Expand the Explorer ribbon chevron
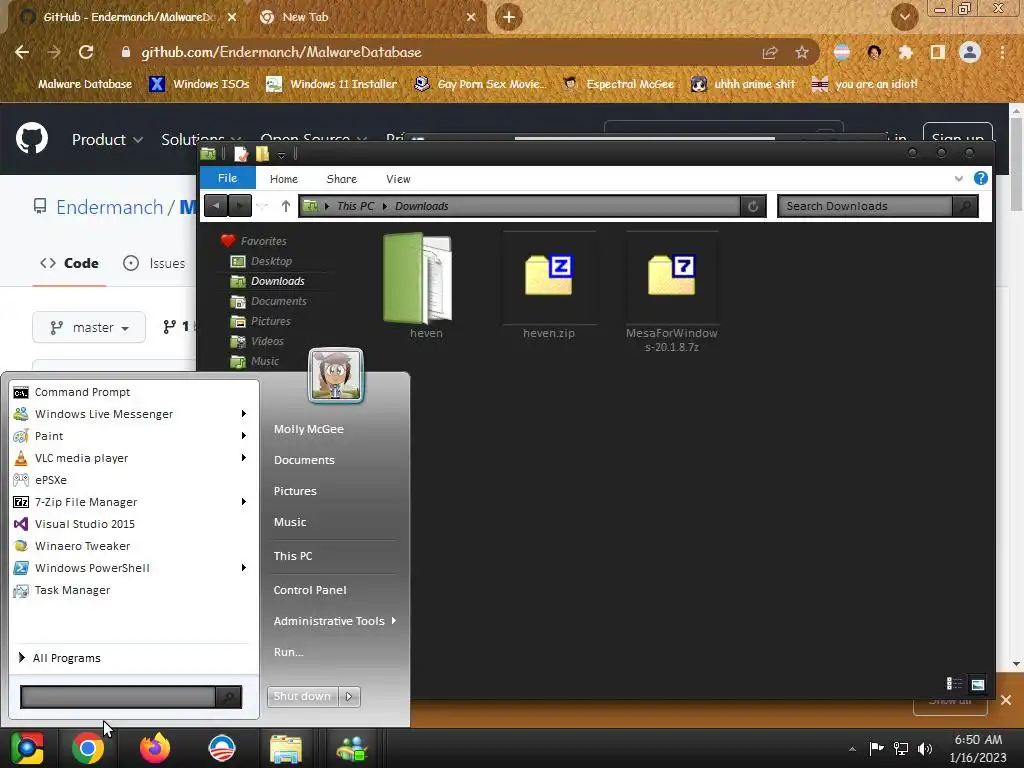 (958, 178)
